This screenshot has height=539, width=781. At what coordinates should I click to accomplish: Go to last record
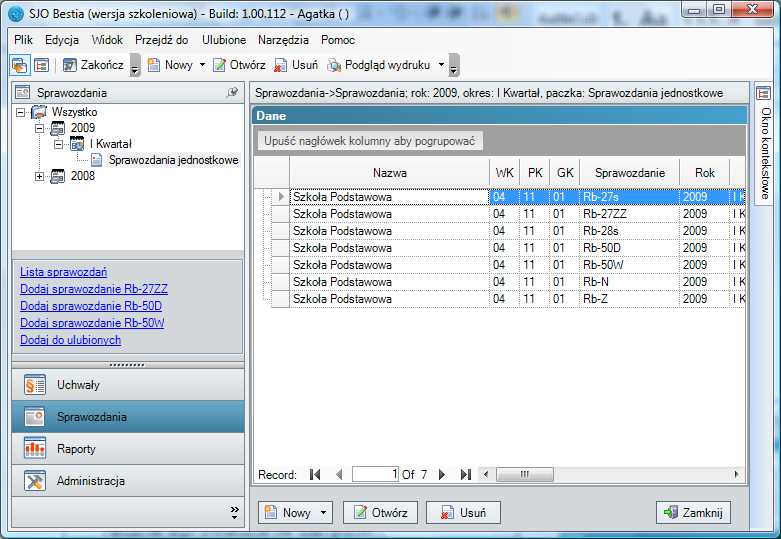pos(466,475)
